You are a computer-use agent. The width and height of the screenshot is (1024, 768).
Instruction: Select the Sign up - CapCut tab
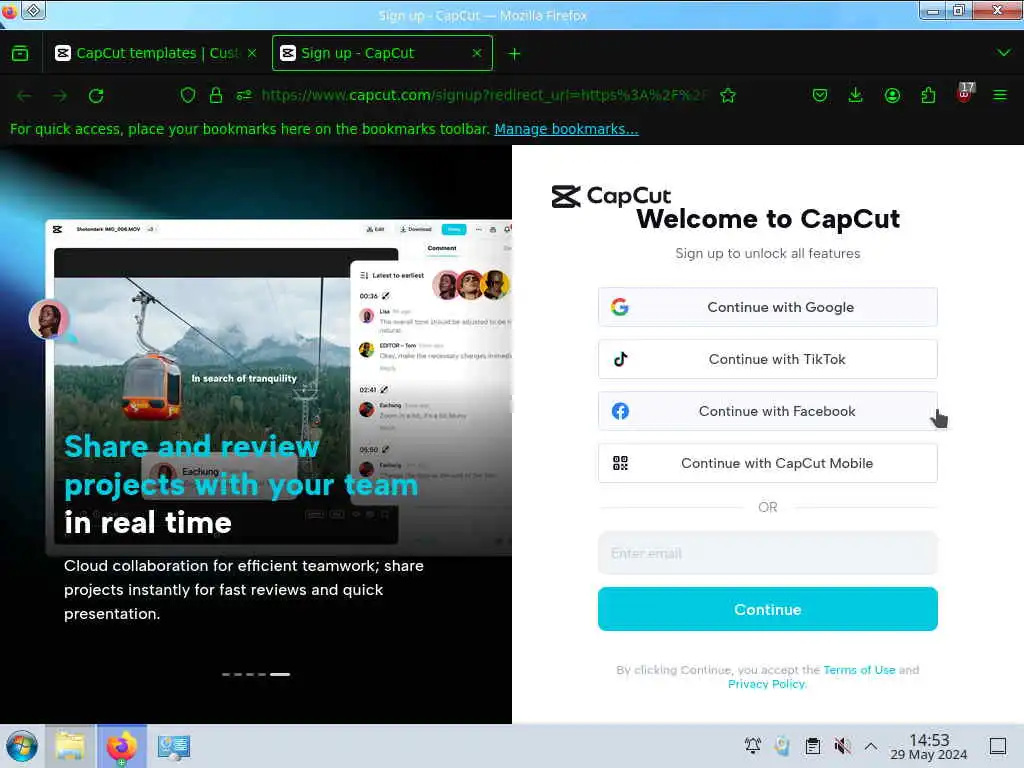click(x=382, y=53)
